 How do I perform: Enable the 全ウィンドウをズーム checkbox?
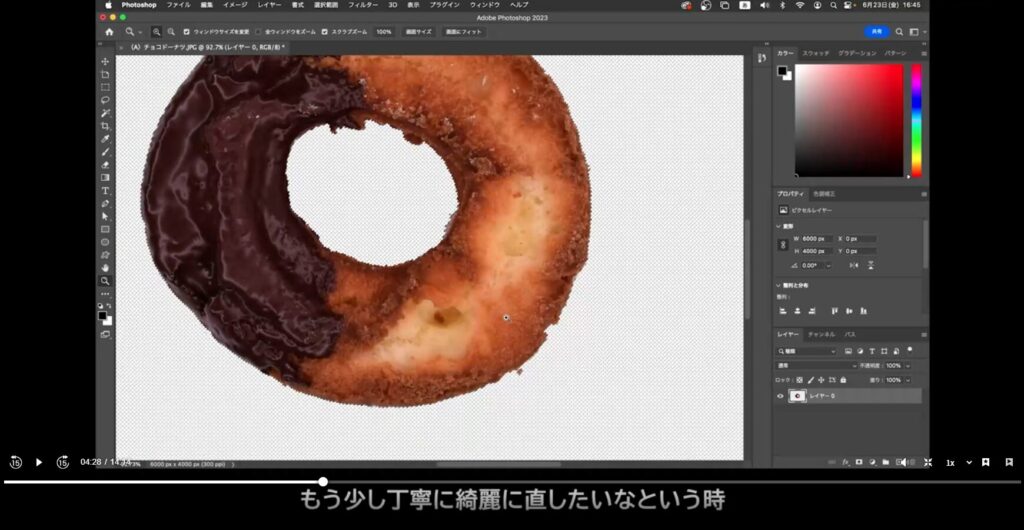pyautogui.click(x=258, y=32)
